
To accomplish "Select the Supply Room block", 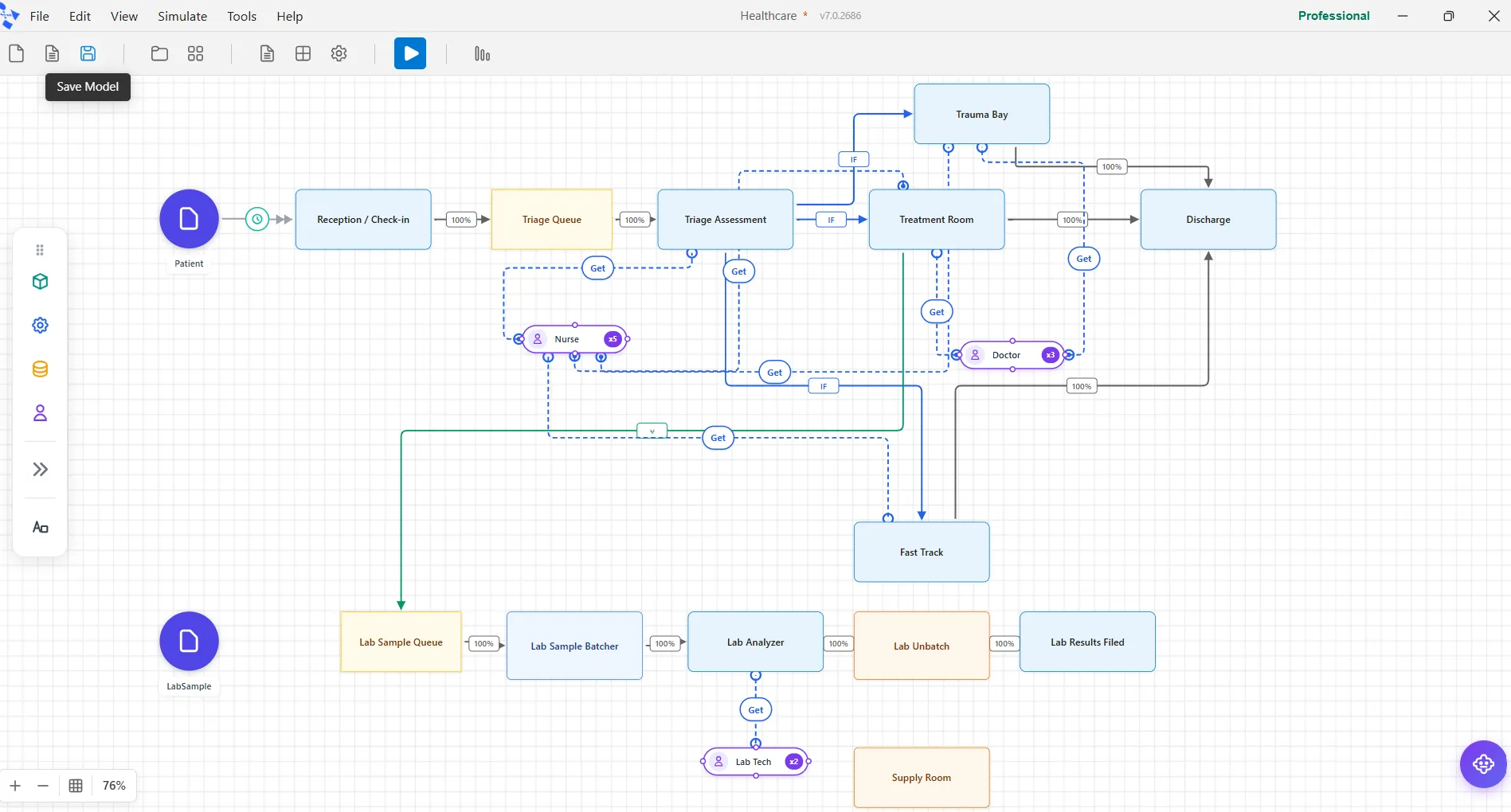I will (x=922, y=778).
